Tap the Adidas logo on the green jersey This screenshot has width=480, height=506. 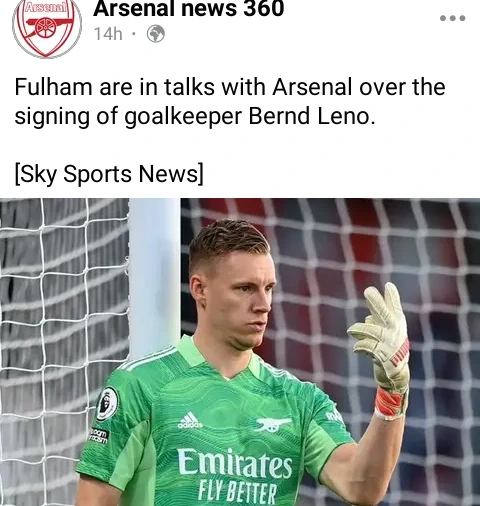tap(190, 420)
